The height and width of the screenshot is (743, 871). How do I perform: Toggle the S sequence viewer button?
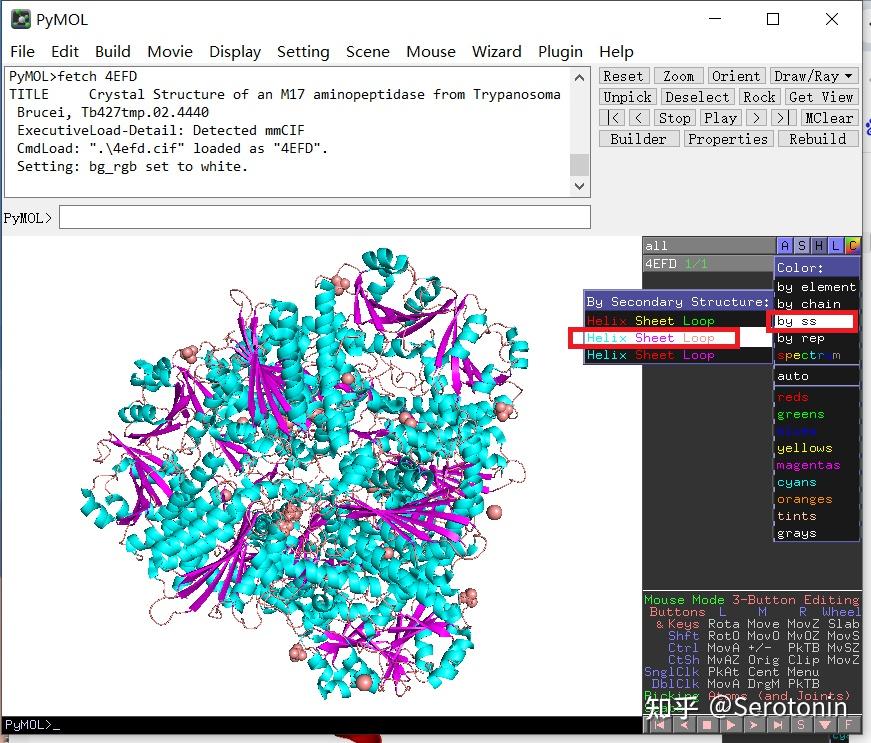pyautogui.click(x=801, y=725)
